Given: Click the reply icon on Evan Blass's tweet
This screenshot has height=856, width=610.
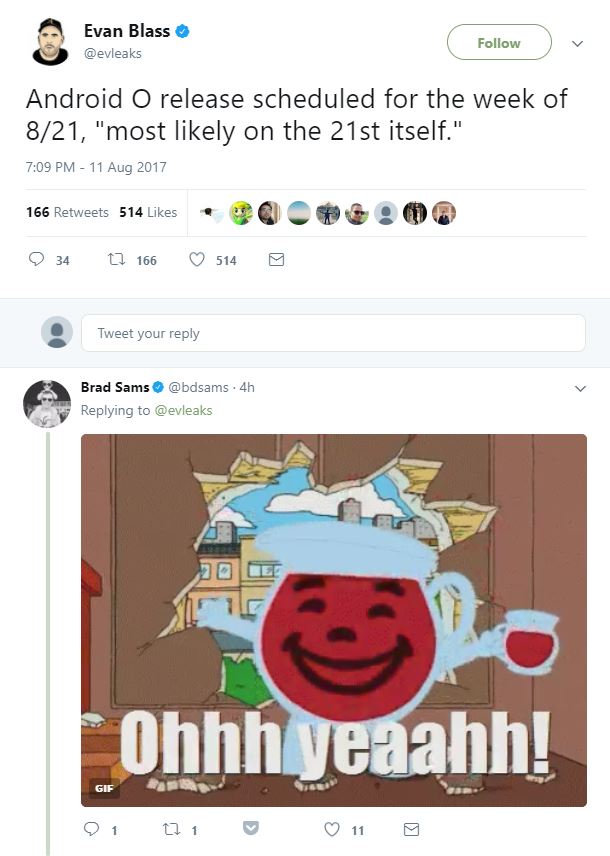Looking at the screenshot, I should click(x=36, y=260).
